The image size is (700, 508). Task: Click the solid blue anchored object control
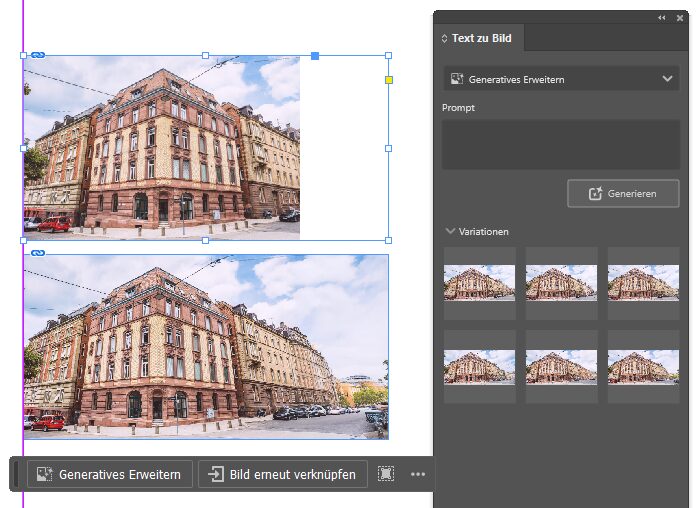(315, 56)
